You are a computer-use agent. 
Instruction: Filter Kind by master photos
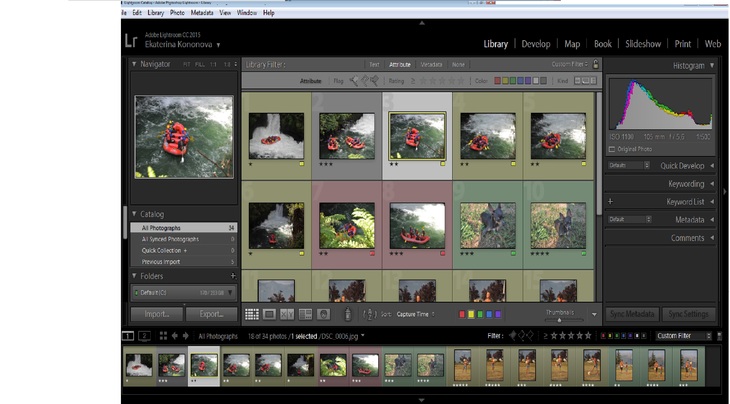coord(577,81)
